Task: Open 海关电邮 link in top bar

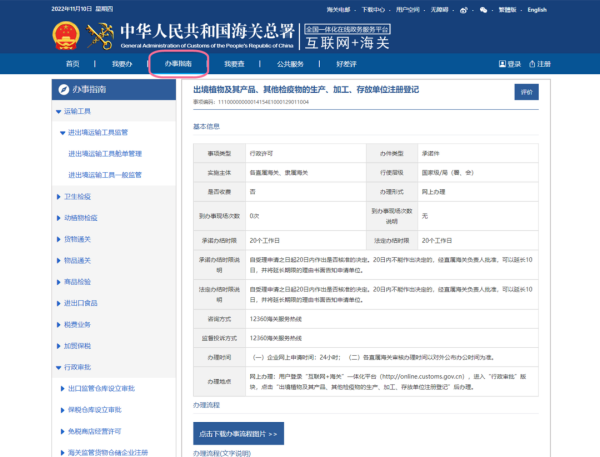Action: coord(338,10)
